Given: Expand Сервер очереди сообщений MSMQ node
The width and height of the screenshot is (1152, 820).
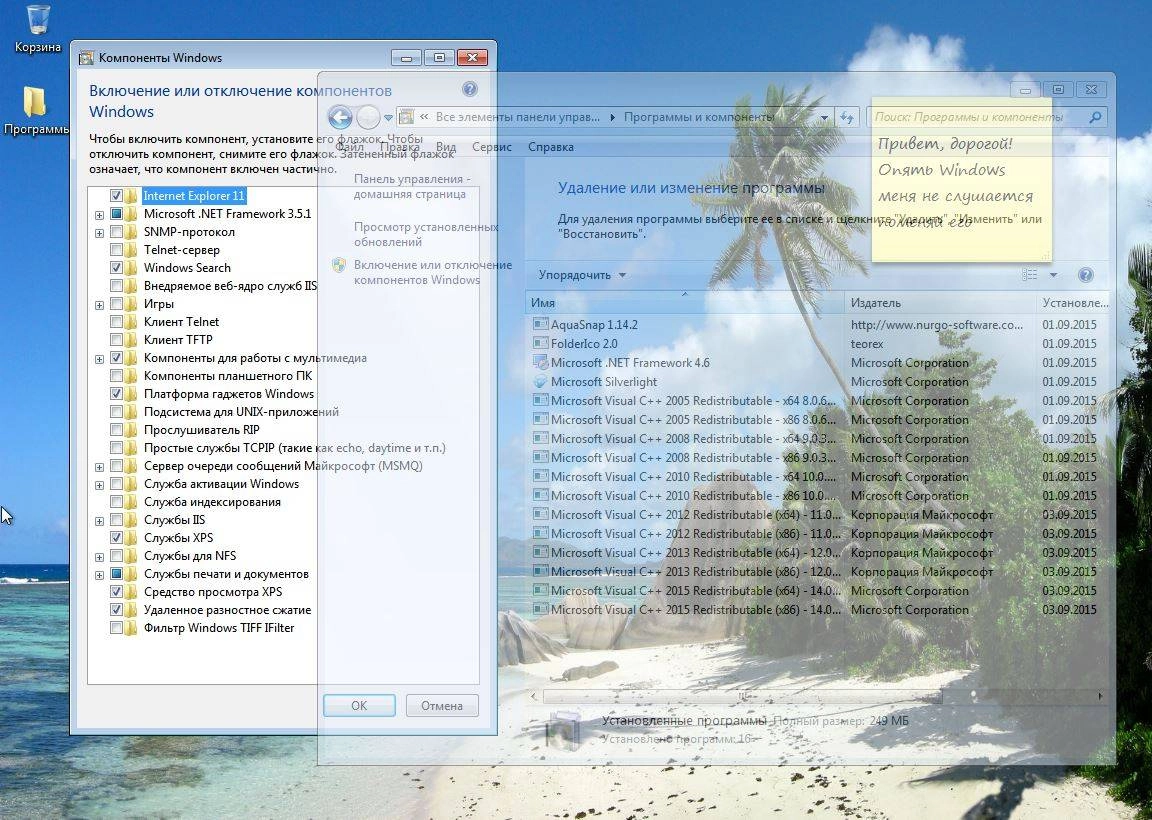Looking at the screenshot, I should click(x=99, y=467).
